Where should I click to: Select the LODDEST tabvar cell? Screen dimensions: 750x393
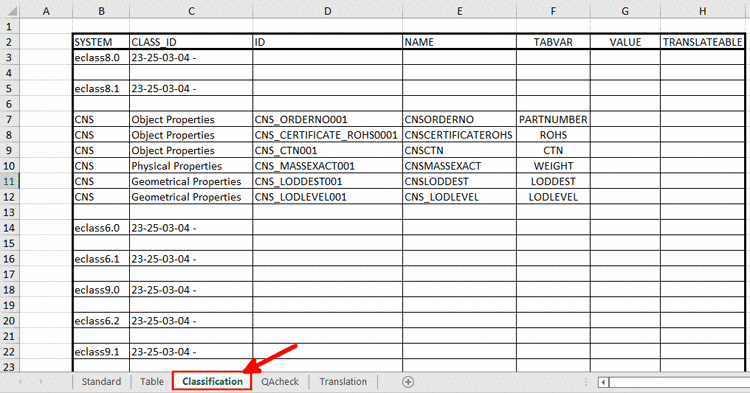553,182
